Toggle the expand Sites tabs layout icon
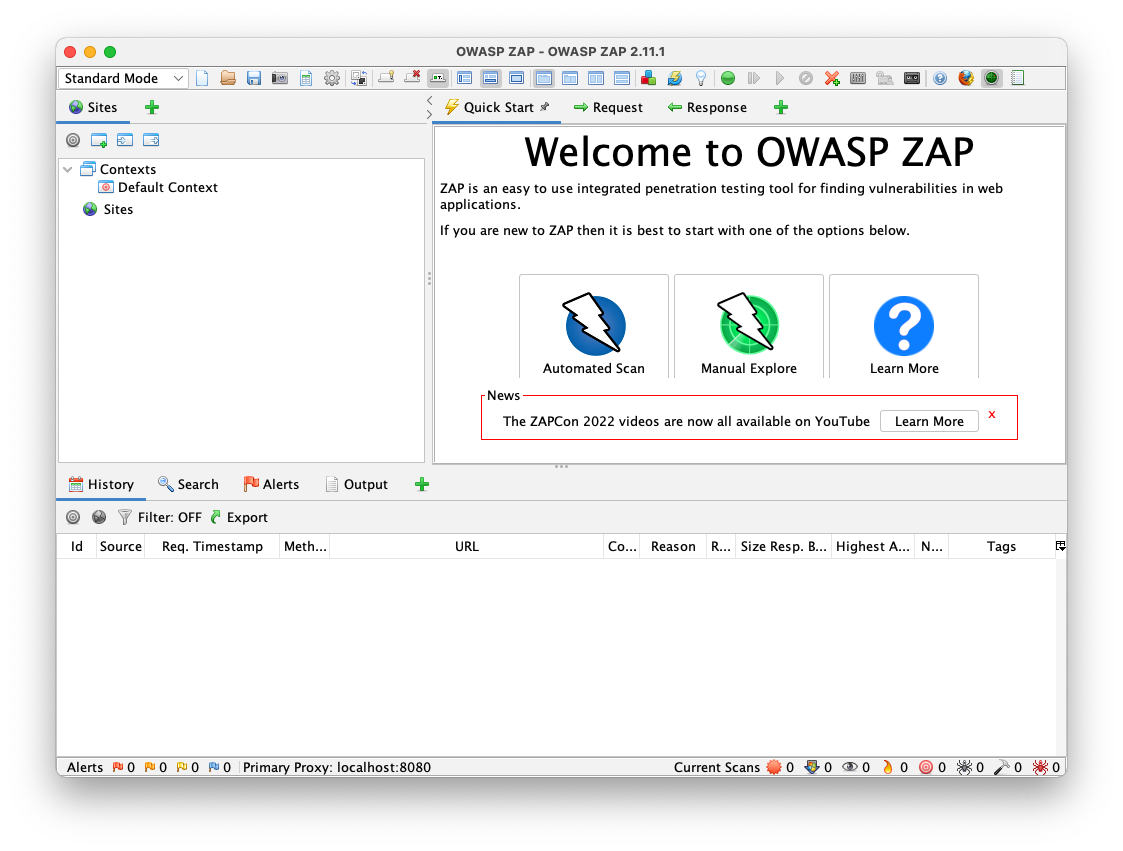The height and width of the screenshot is (851, 1123). click(465, 78)
